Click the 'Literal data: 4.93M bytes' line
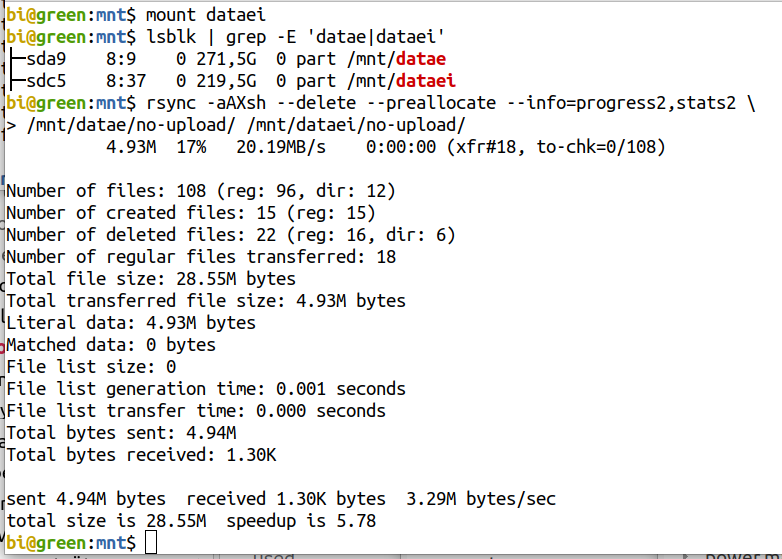 coord(130,323)
